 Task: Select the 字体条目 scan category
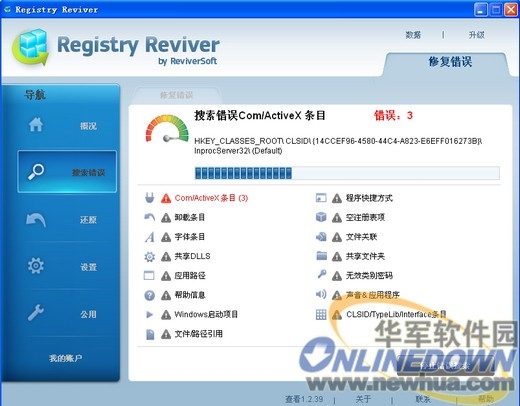coord(189,237)
